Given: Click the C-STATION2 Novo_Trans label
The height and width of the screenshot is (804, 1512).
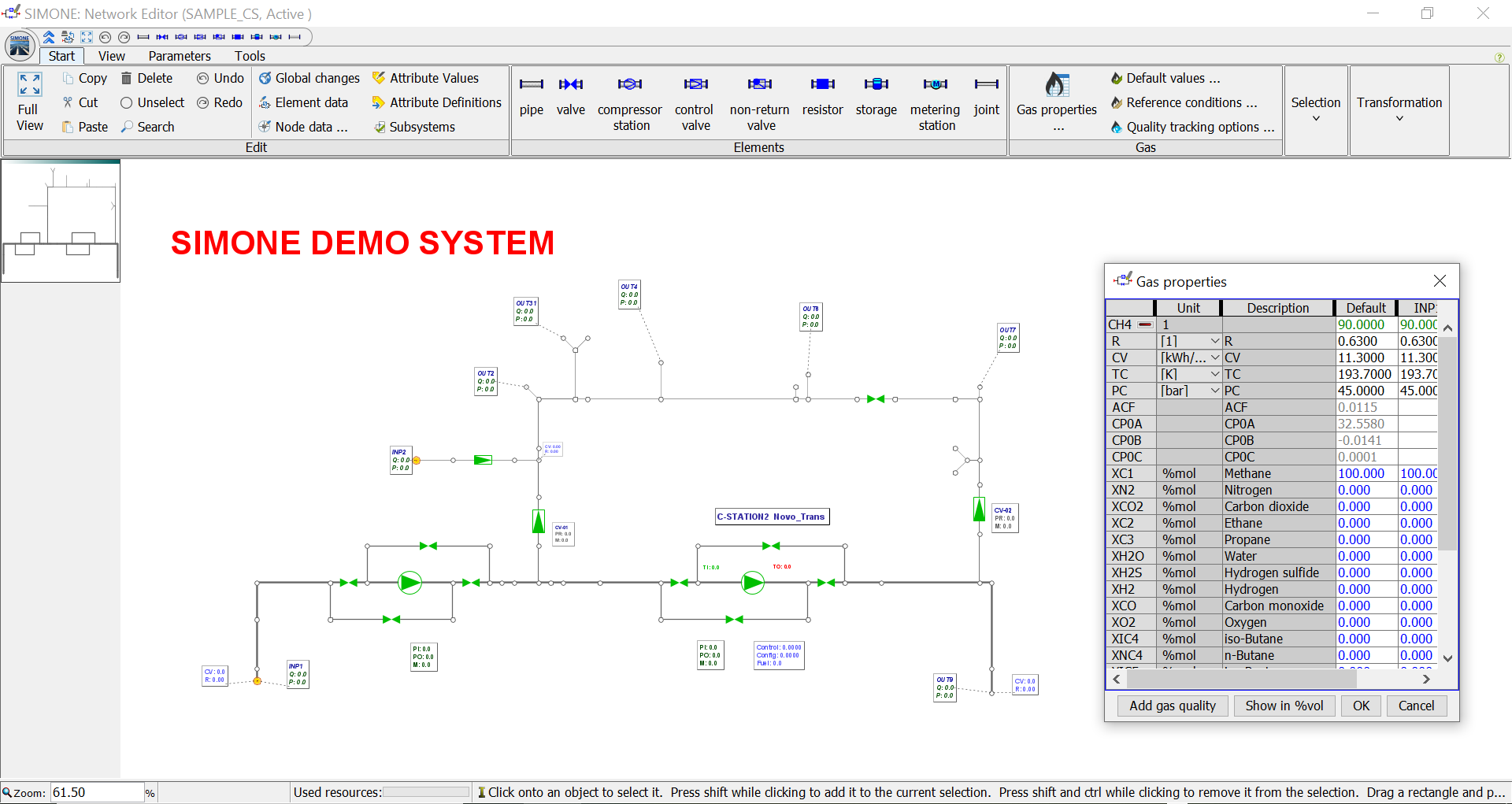Looking at the screenshot, I should (x=772, y=517).
